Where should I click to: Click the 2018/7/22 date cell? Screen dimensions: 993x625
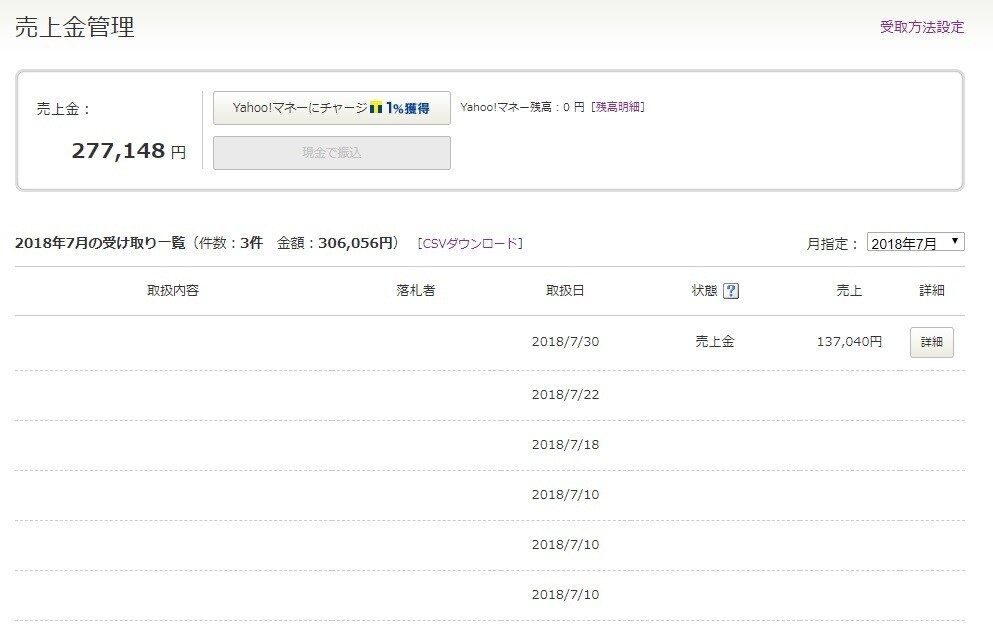click(x=566, y=395)
